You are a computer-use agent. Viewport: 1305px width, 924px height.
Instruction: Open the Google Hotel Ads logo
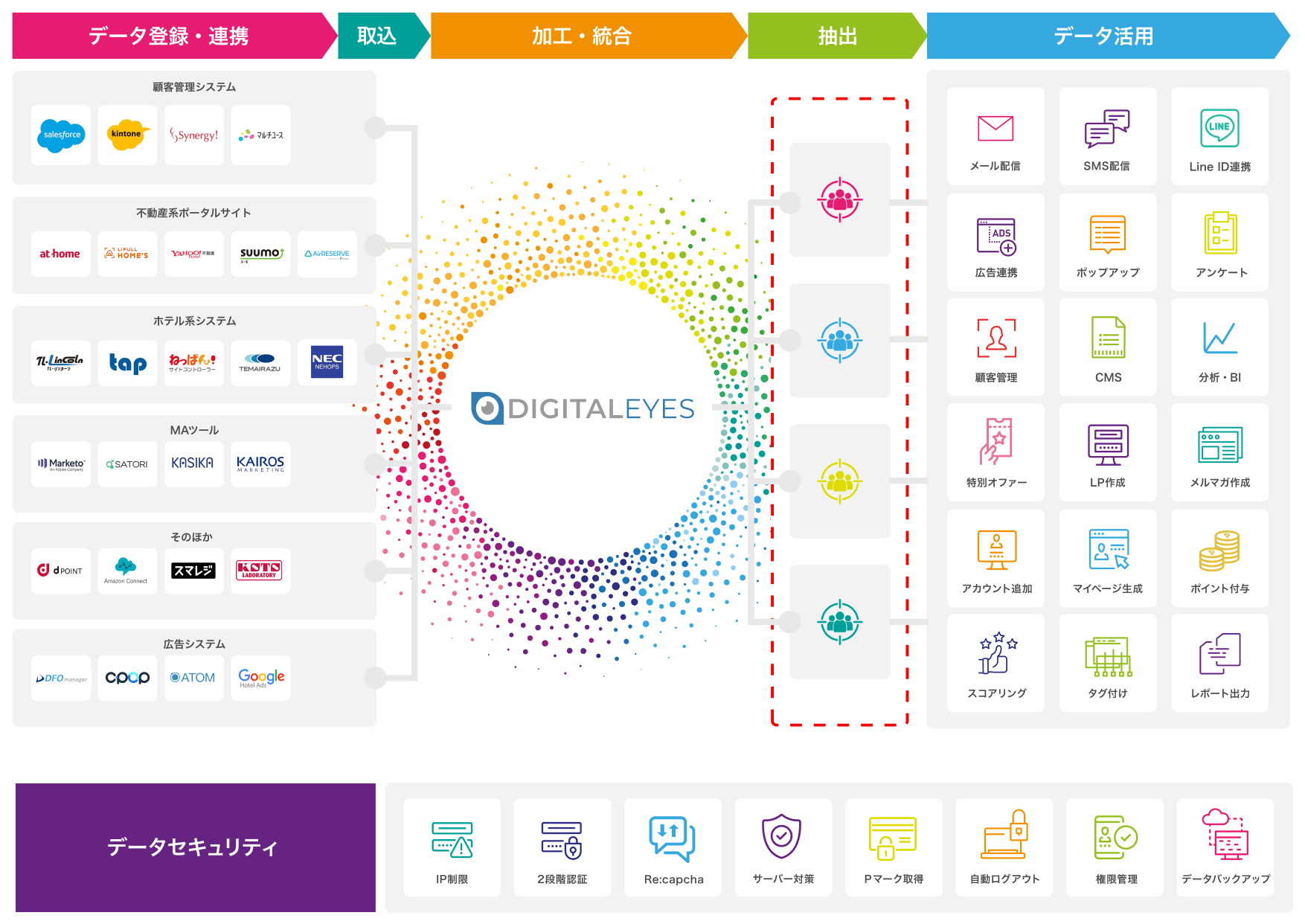coord(260,678)
